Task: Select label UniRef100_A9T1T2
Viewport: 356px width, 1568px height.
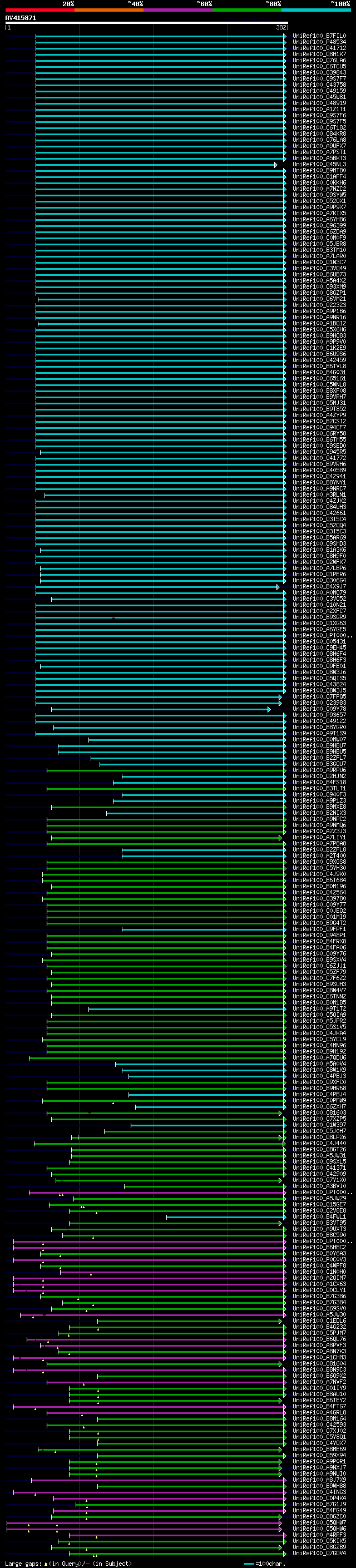Action: coord(319,1009)
